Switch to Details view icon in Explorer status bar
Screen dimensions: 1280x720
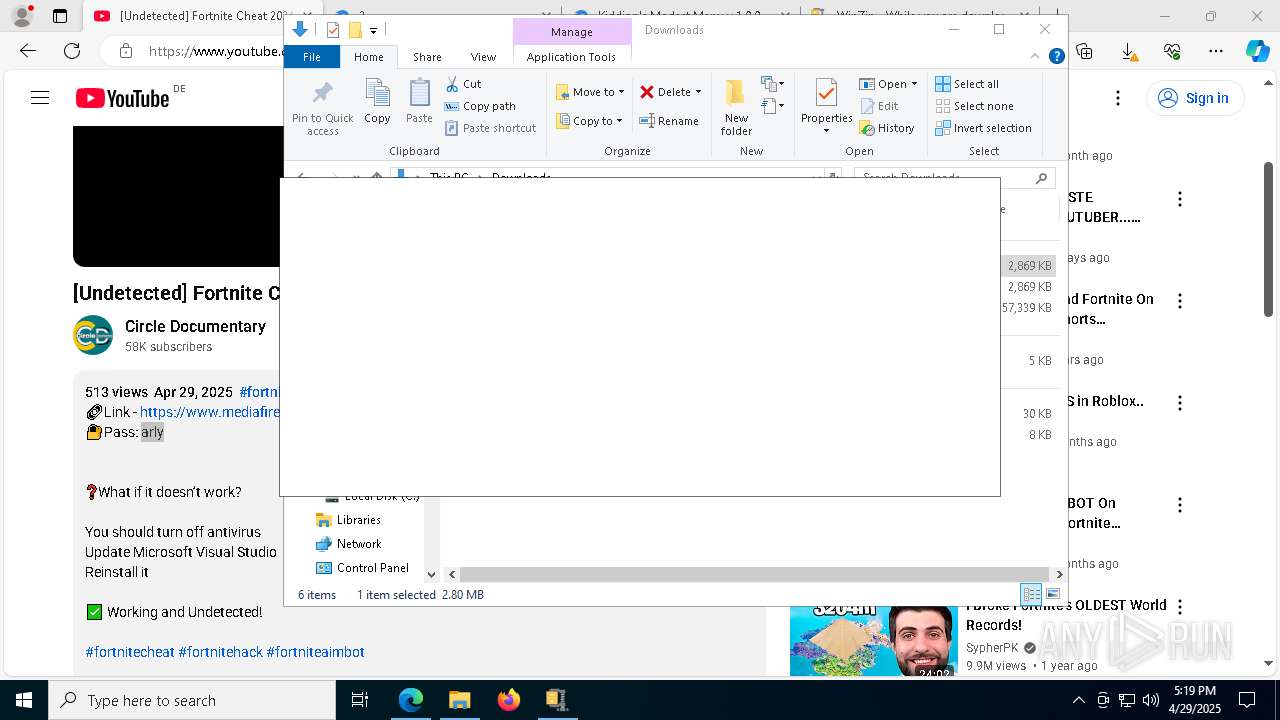[x=1031, y=594]
